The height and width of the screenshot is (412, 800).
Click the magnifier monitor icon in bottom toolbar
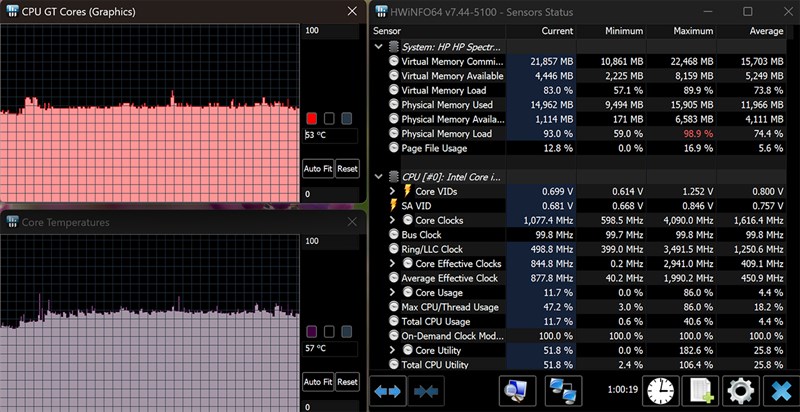[x=518, y=390]
